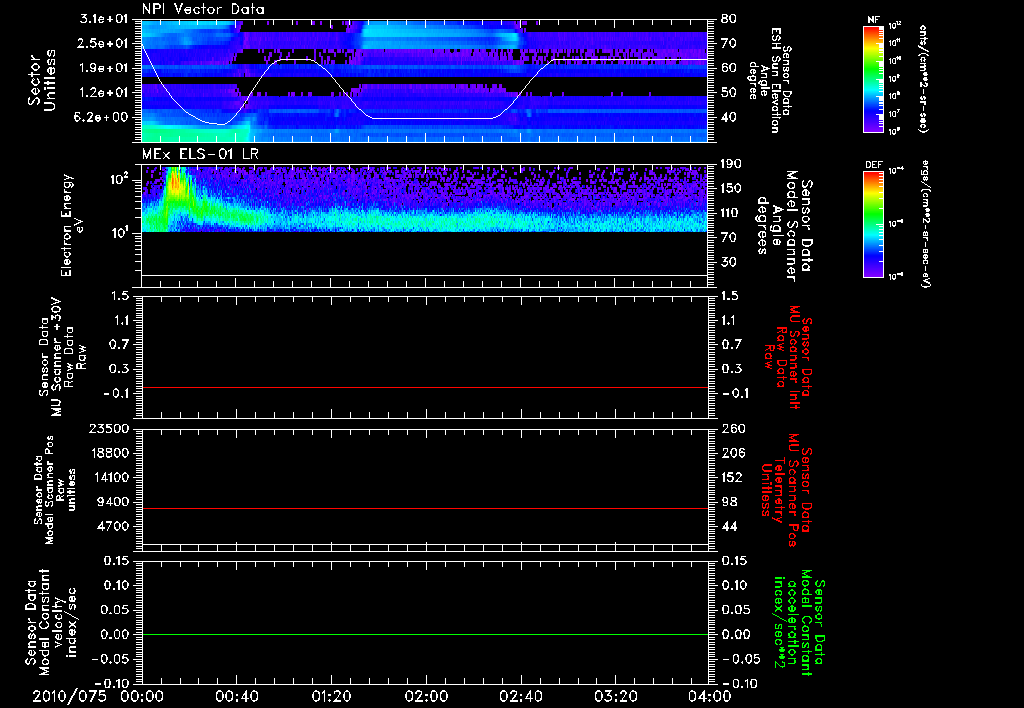The height and width of the screenshot is (708, 1024).
Task: Click the green constant velocity line
Action: (x=424, y=634)
